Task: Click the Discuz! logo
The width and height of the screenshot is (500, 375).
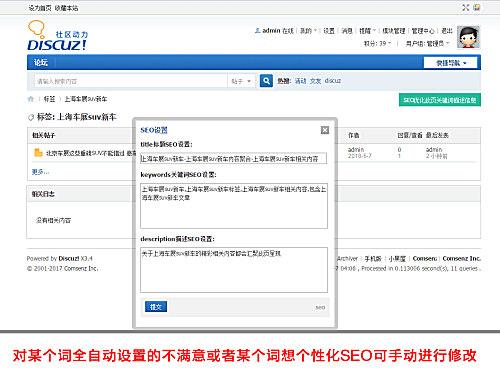Action: point(57,36)
